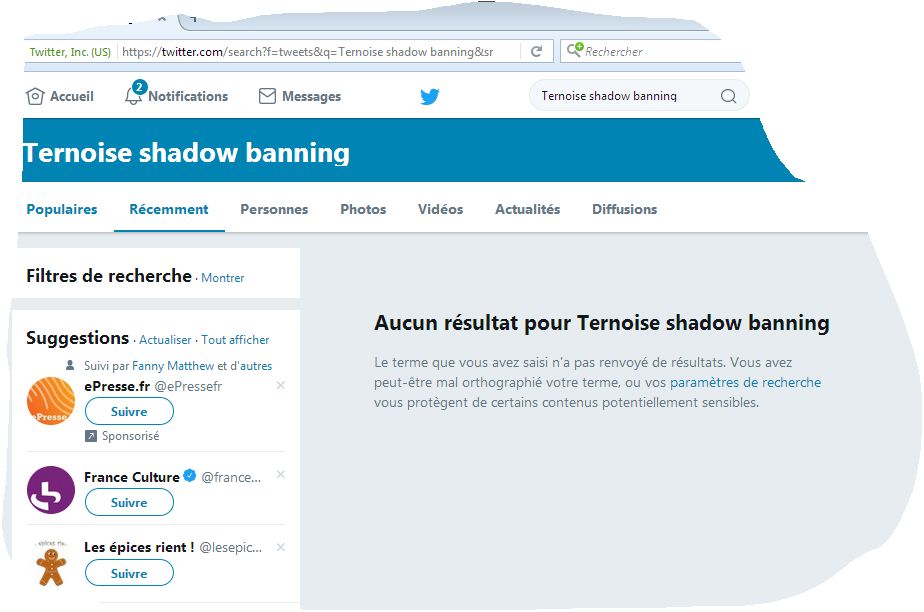Select the Récemment tab

tap(169, 210)
